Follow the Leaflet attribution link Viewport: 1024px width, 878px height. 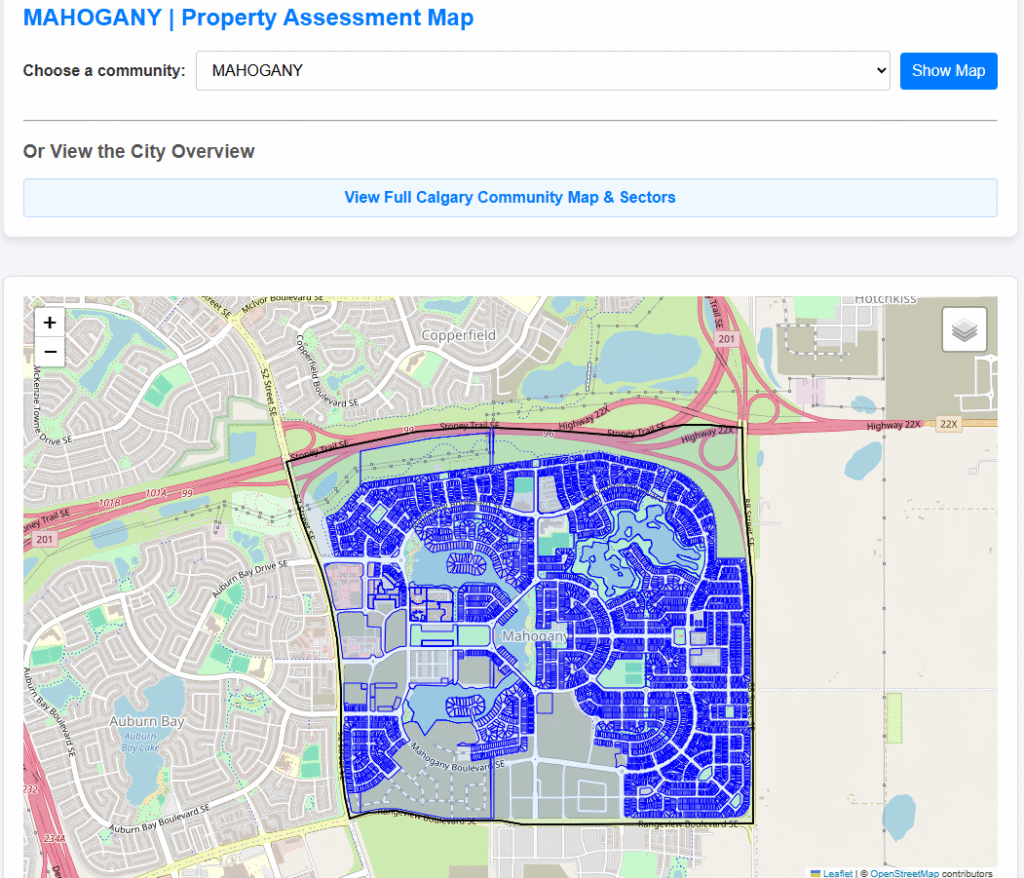[x=837, y=873]
